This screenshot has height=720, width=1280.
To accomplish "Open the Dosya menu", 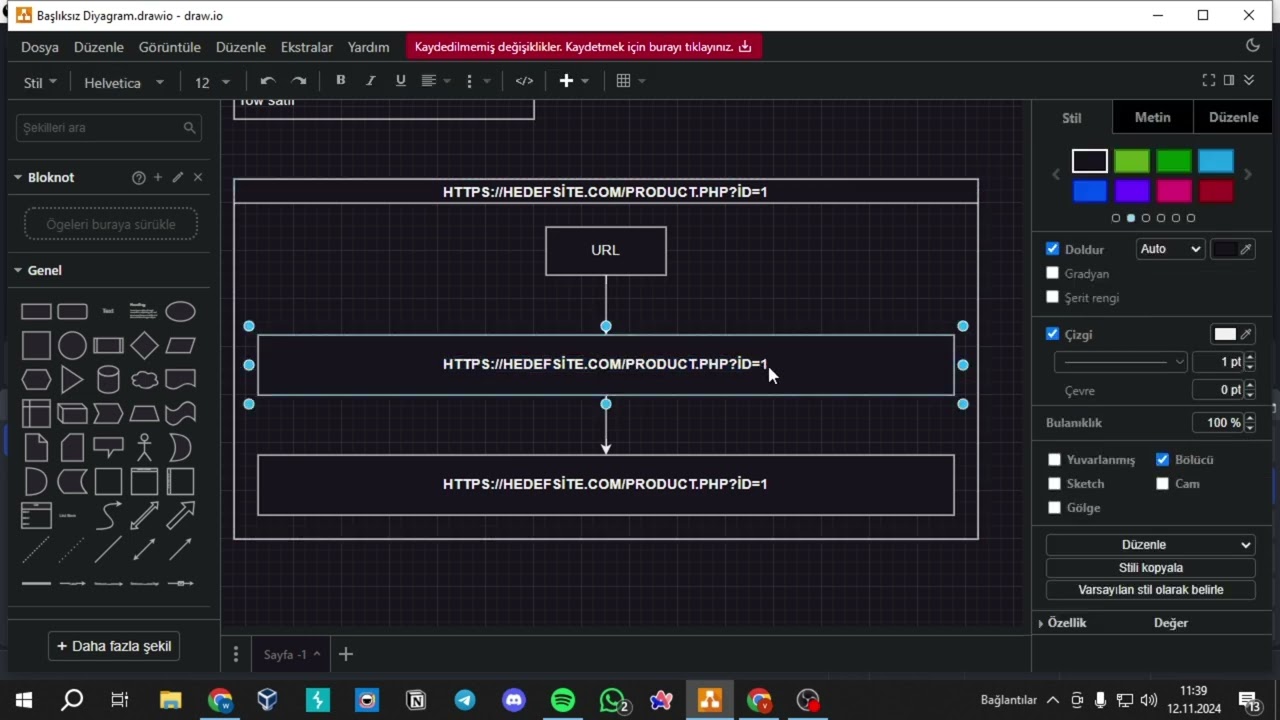I will coord(40,47).
